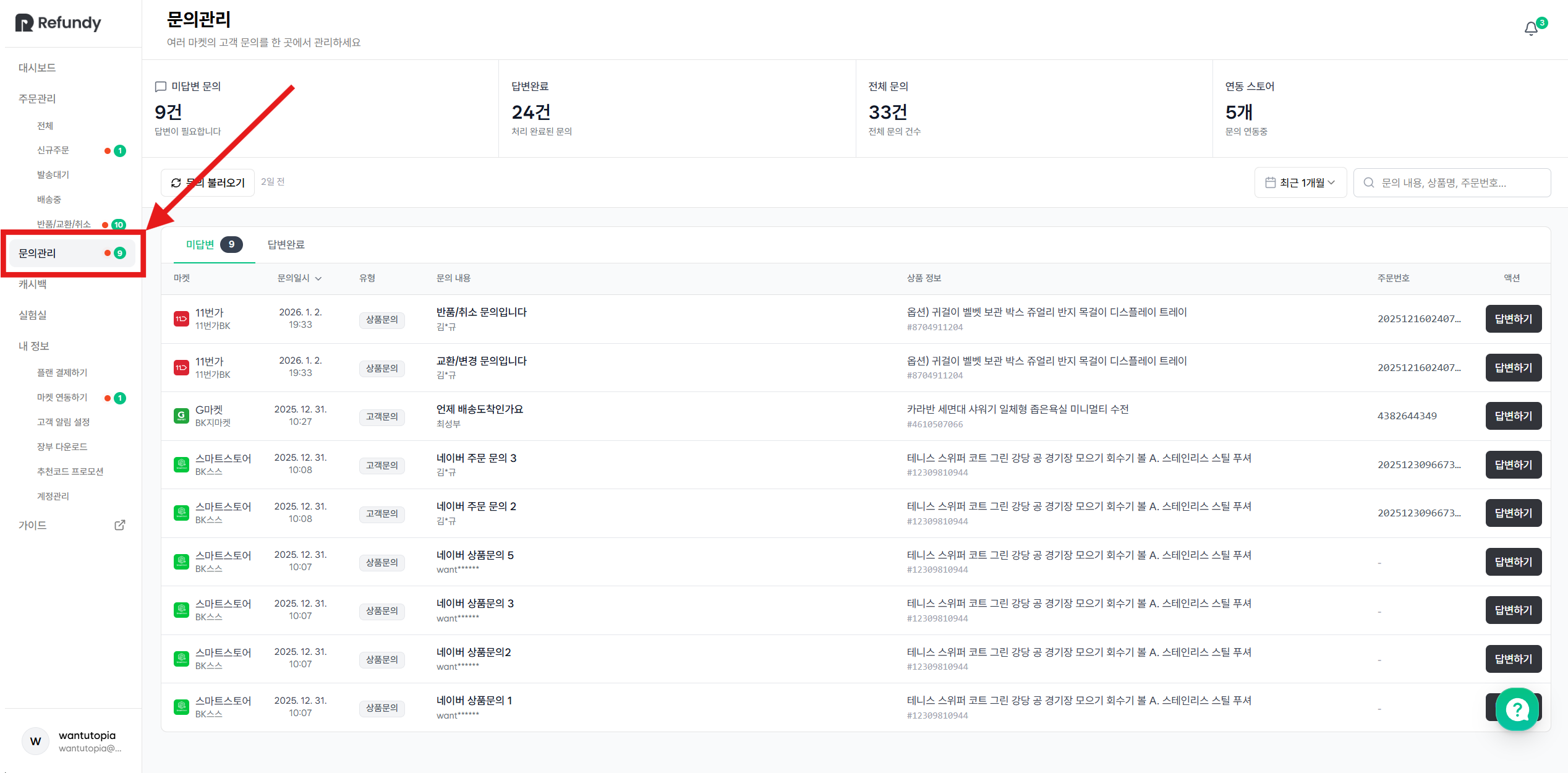Click order number 4382644349
The width and height of the screenshot is (1568, 773).
(1407, 416)
